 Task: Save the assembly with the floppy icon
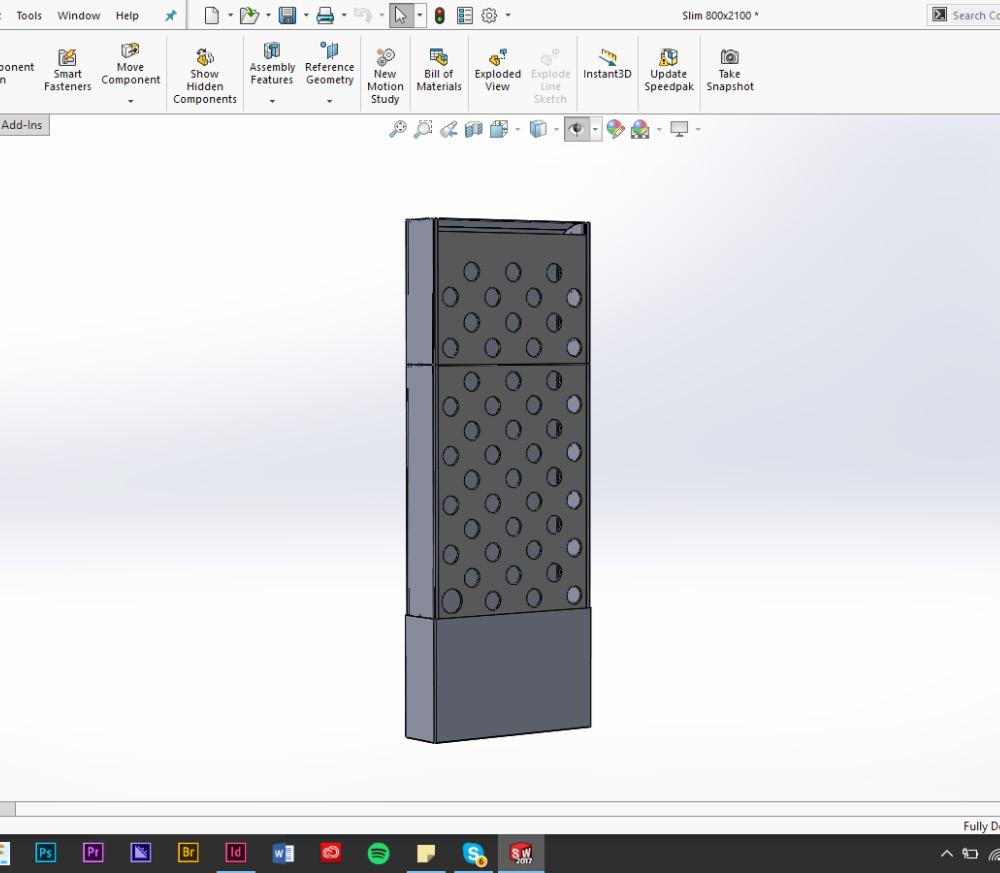(x=287, y=15)
